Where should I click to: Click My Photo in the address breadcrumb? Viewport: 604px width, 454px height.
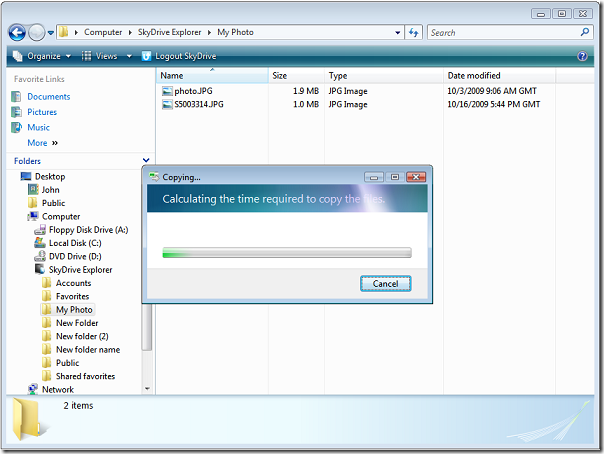point(235,32)
